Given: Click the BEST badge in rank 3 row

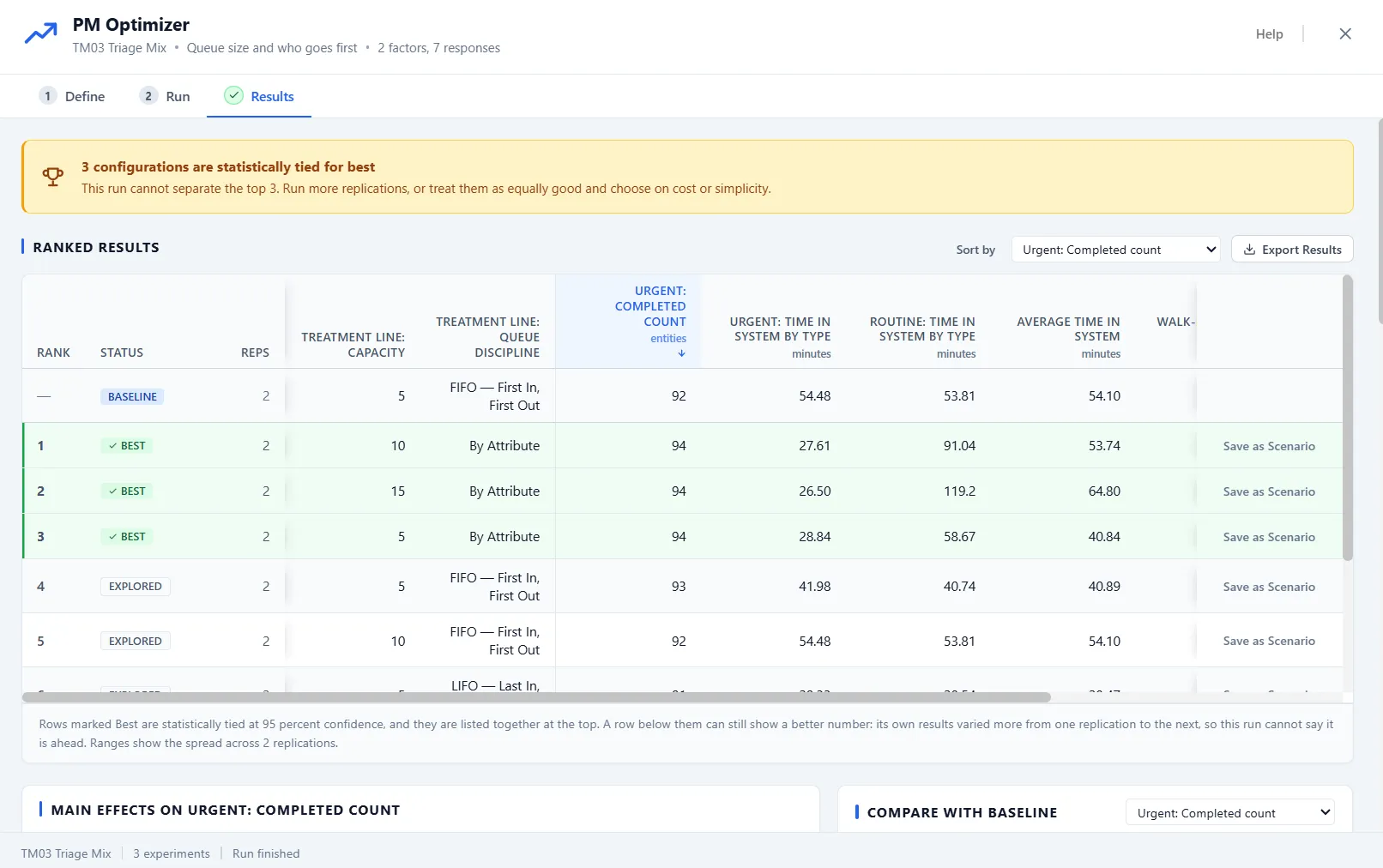Looking at the screenshot, I should (127, 537).
